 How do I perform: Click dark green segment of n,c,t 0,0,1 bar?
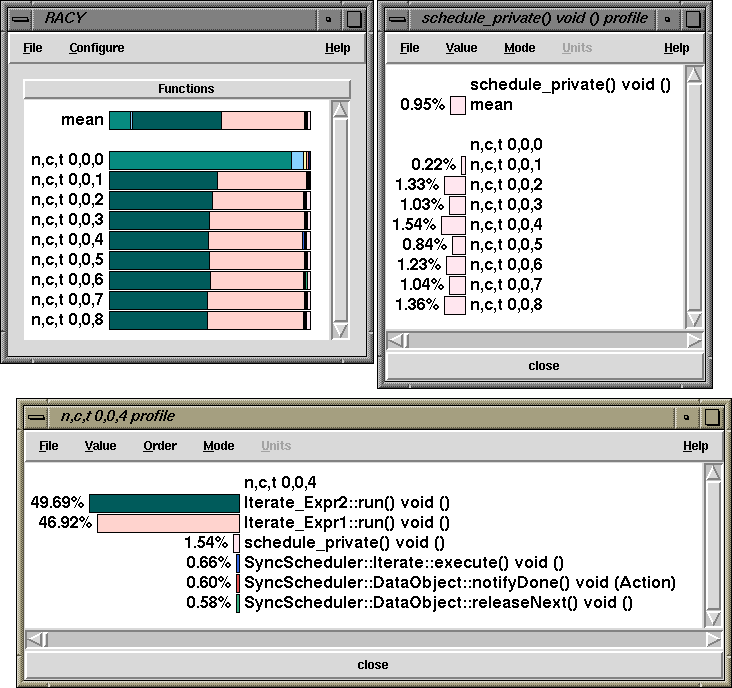[x=163, y=181]
